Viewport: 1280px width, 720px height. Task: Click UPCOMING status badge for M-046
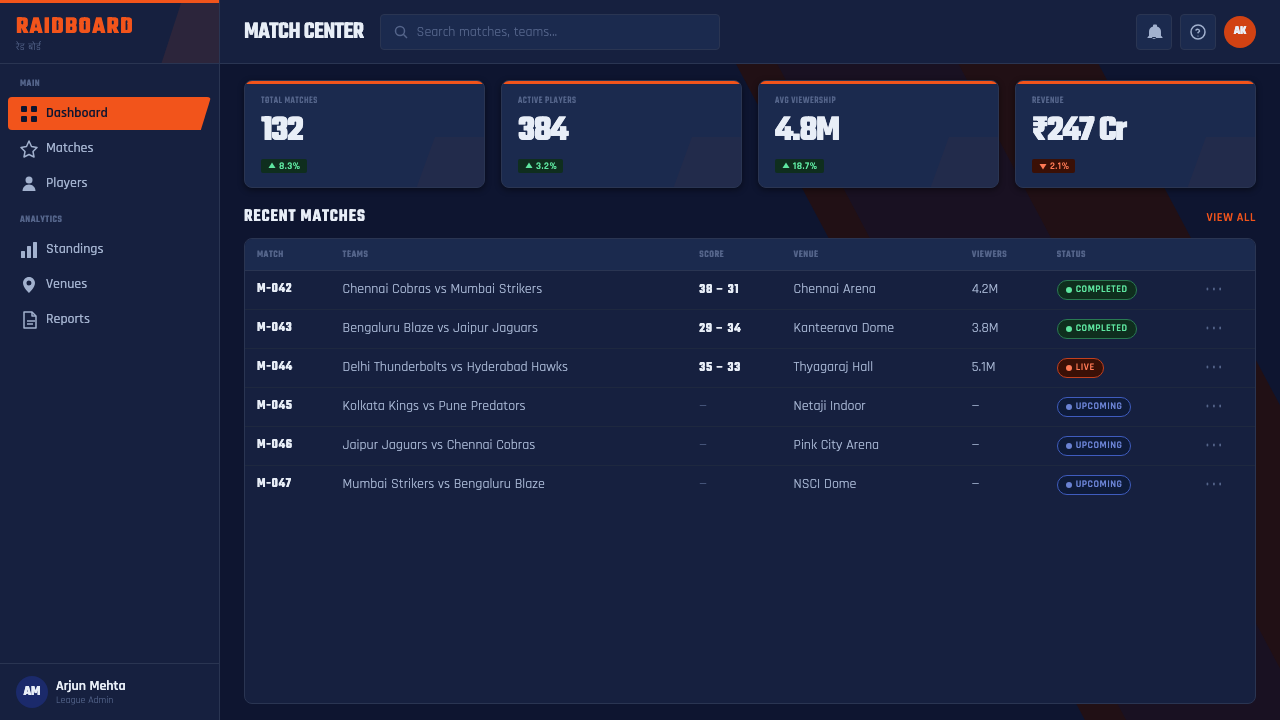pos(1093,446)
